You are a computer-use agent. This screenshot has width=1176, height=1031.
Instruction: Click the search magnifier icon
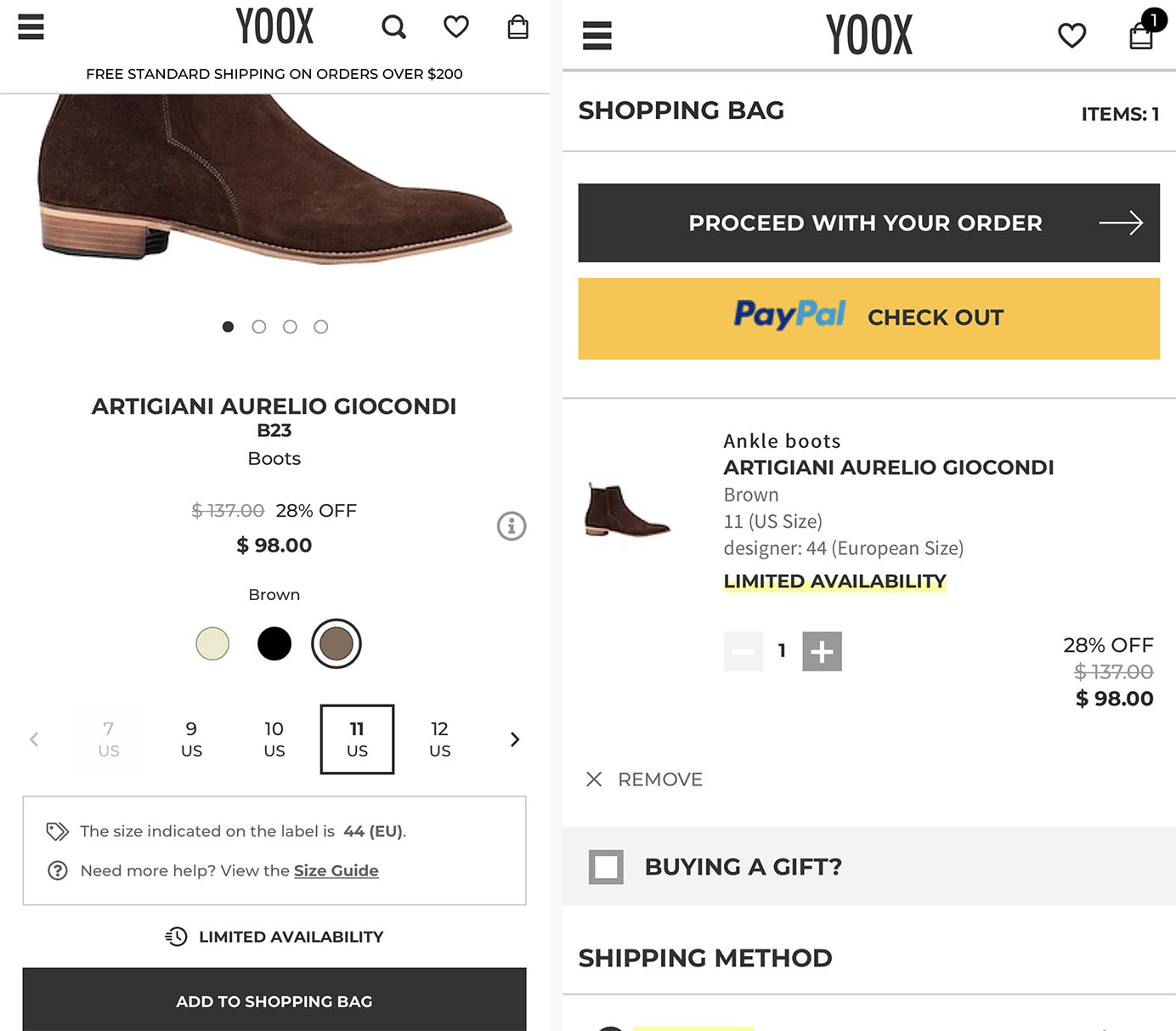(x=393, y=27)
